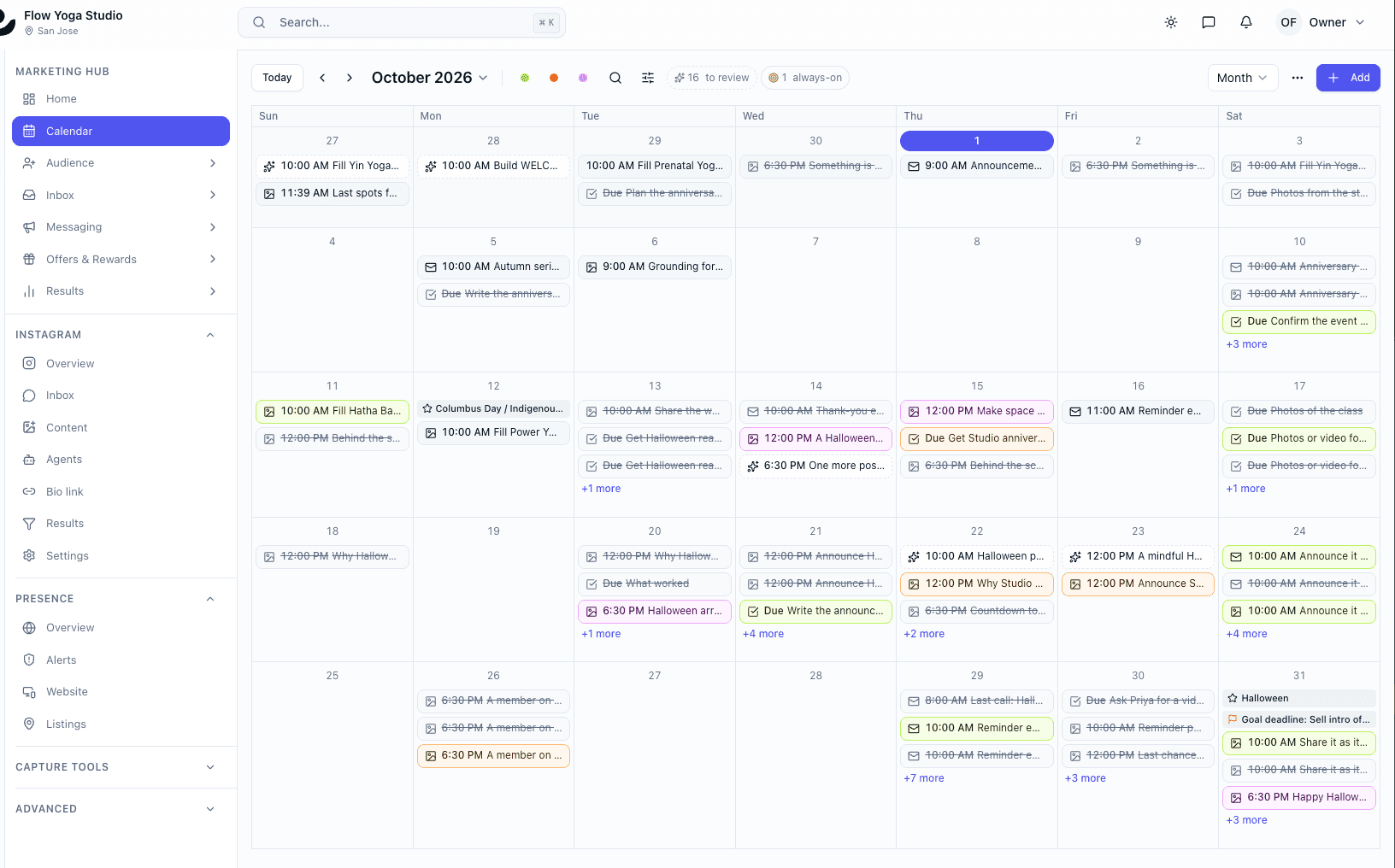The width and height of the screenshot is (1395, 868).
Task: Open Instagram Overview page
Action: tap(121, 363)
